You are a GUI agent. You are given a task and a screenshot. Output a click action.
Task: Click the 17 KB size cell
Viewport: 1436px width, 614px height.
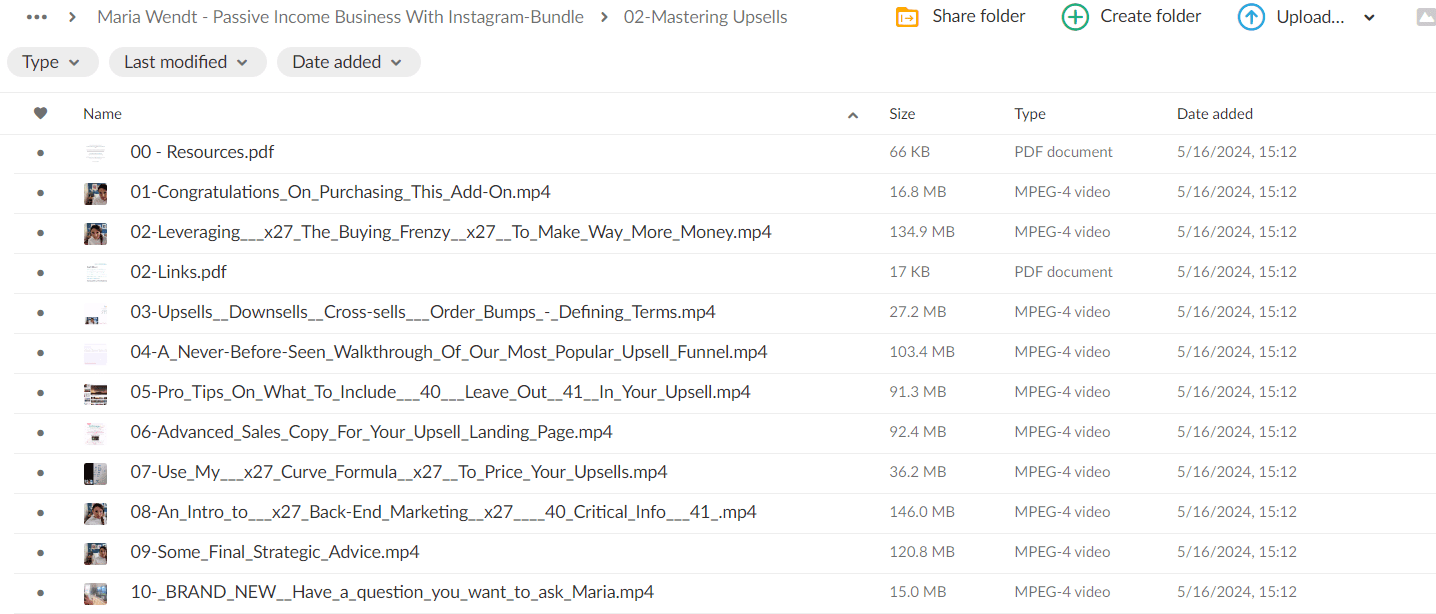click(909, 272)
